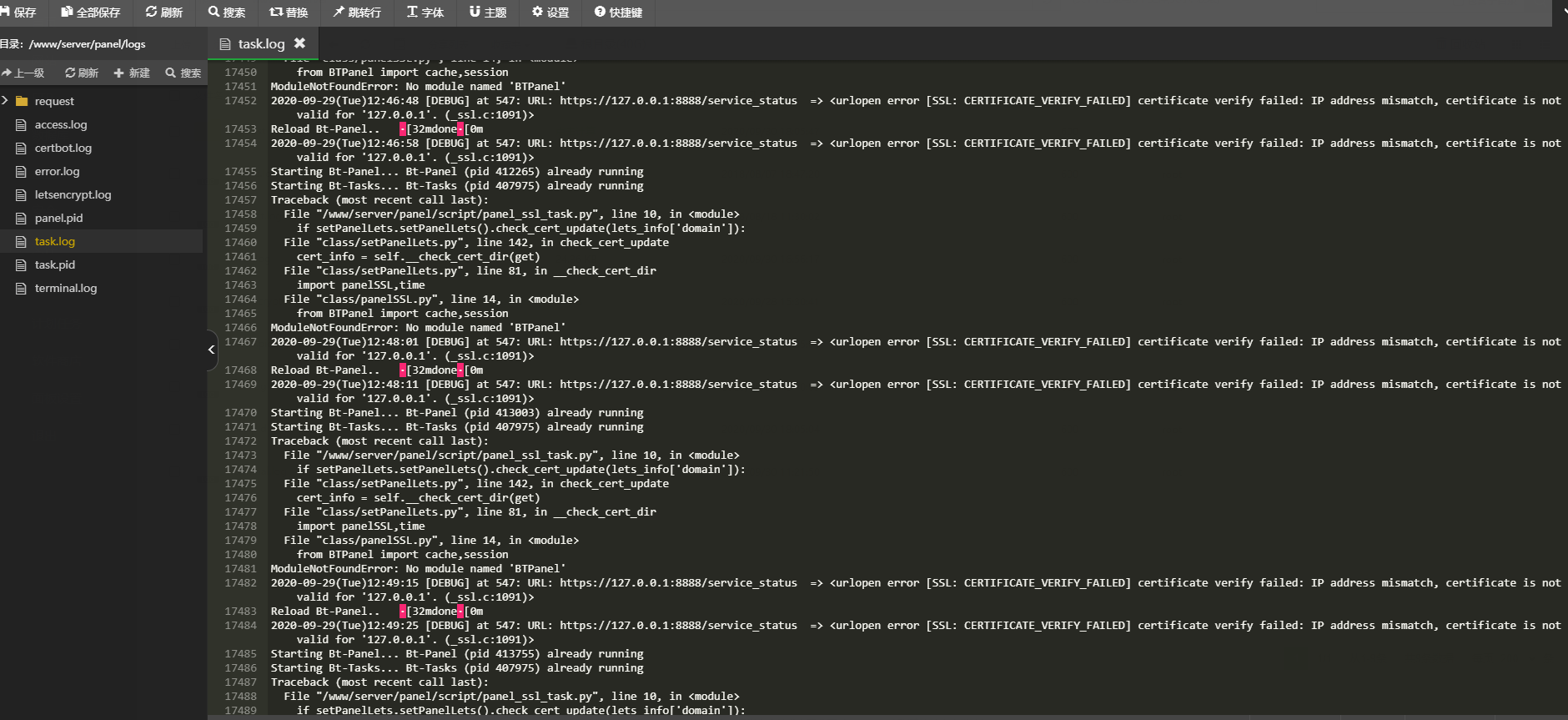Refresh the file list in sidebar
This screenshot has height=720, width=1568.
tap(82, 73)
